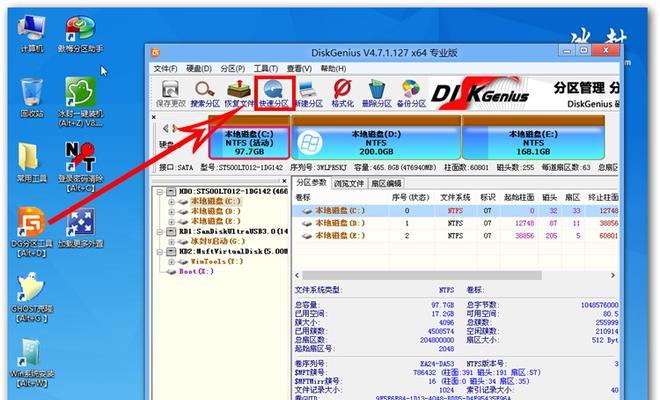Click the 文件系统 column header
This screenshot has height=400, width=660.
point(455,197)
